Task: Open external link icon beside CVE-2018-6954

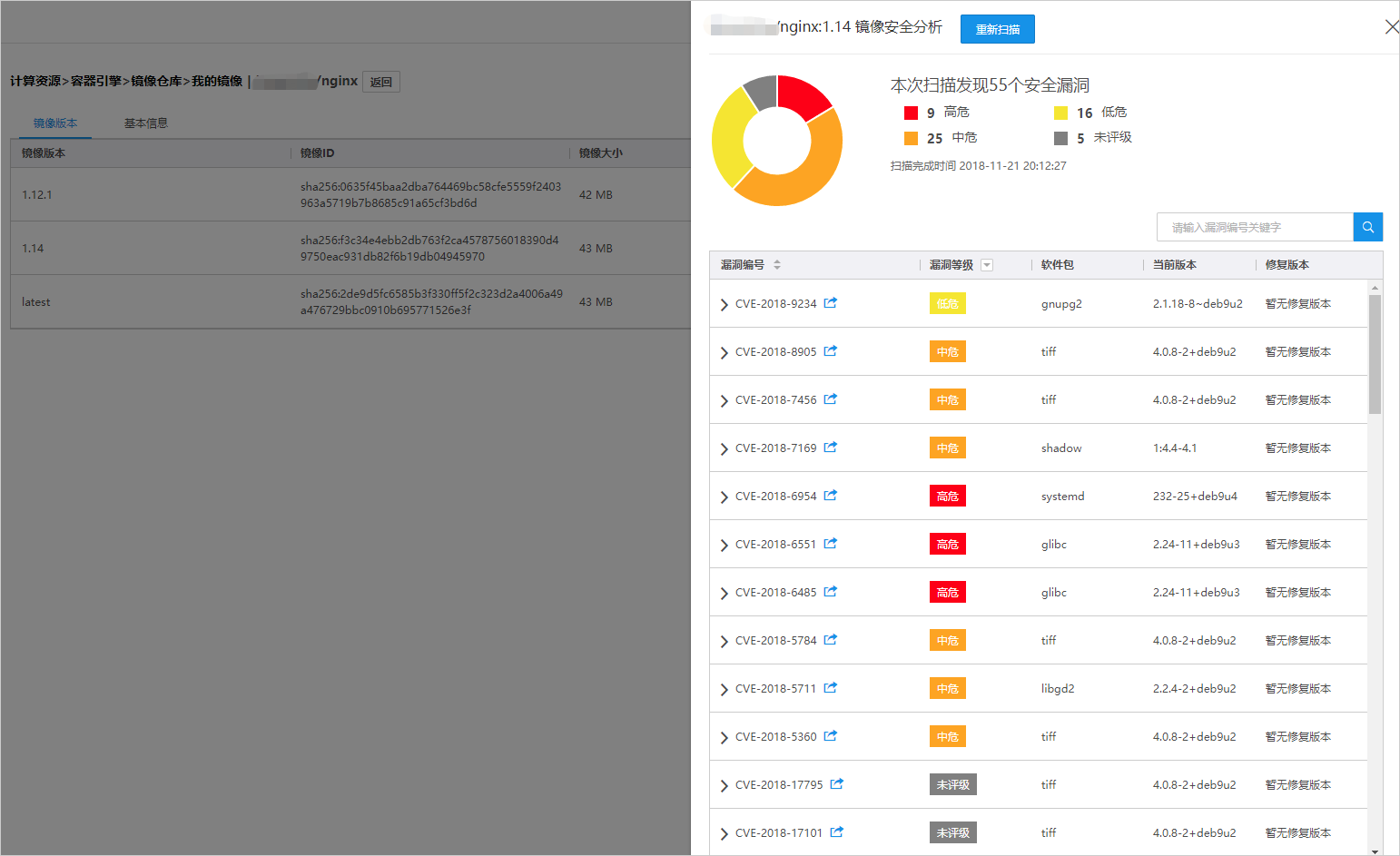Action: pos(830,496)
